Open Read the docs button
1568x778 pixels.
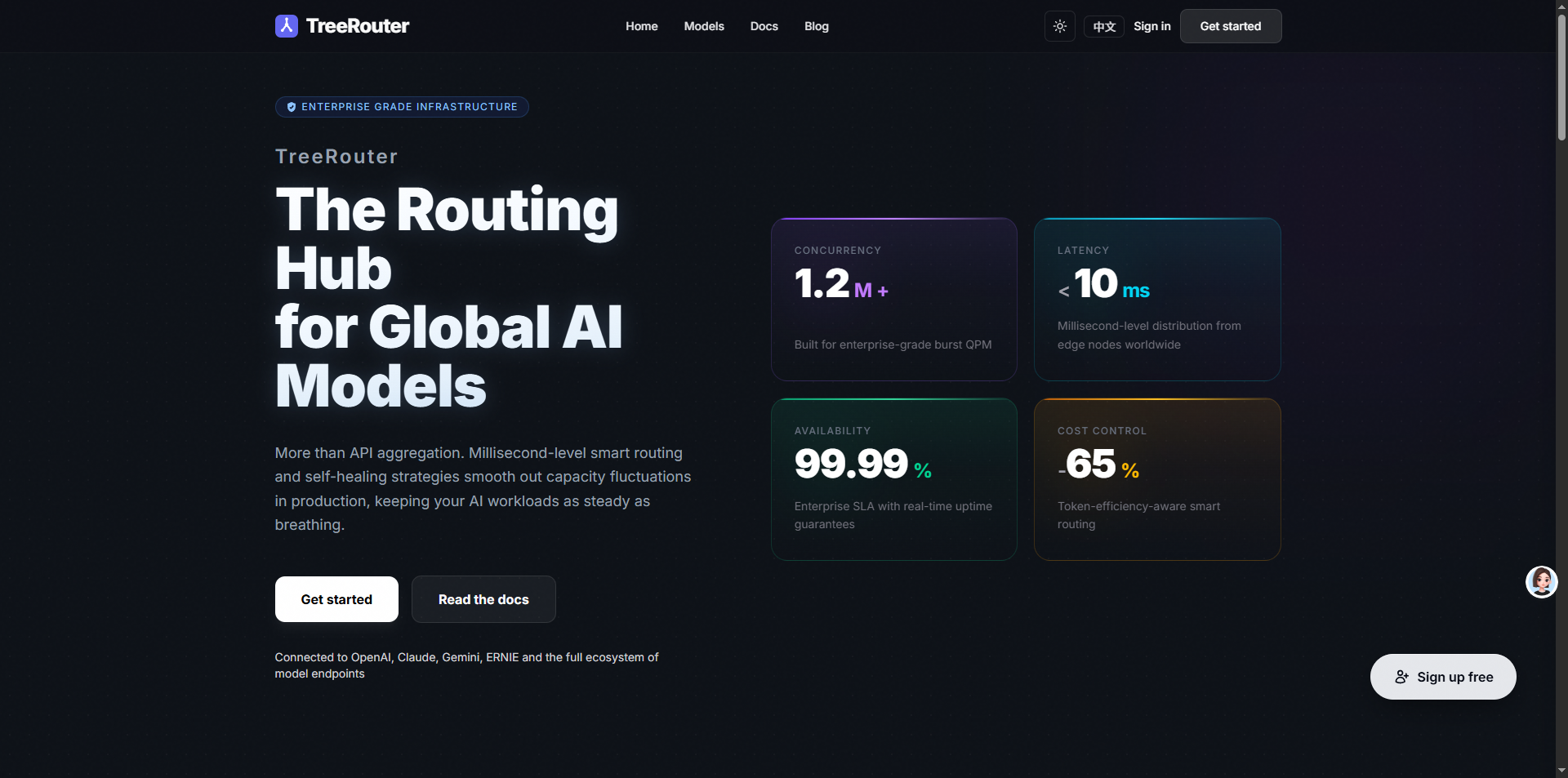click(x=483, y=599)
